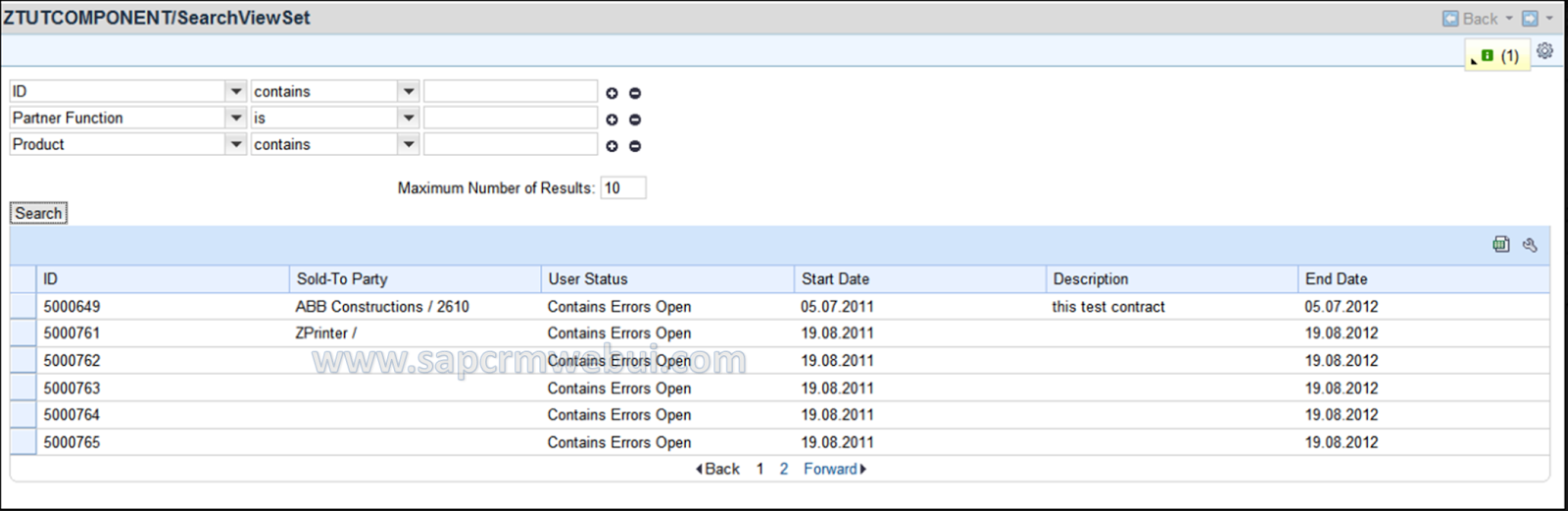
Task: Click the 'Maximum Number of Results:' label
Action: click(x=496, y=188)
